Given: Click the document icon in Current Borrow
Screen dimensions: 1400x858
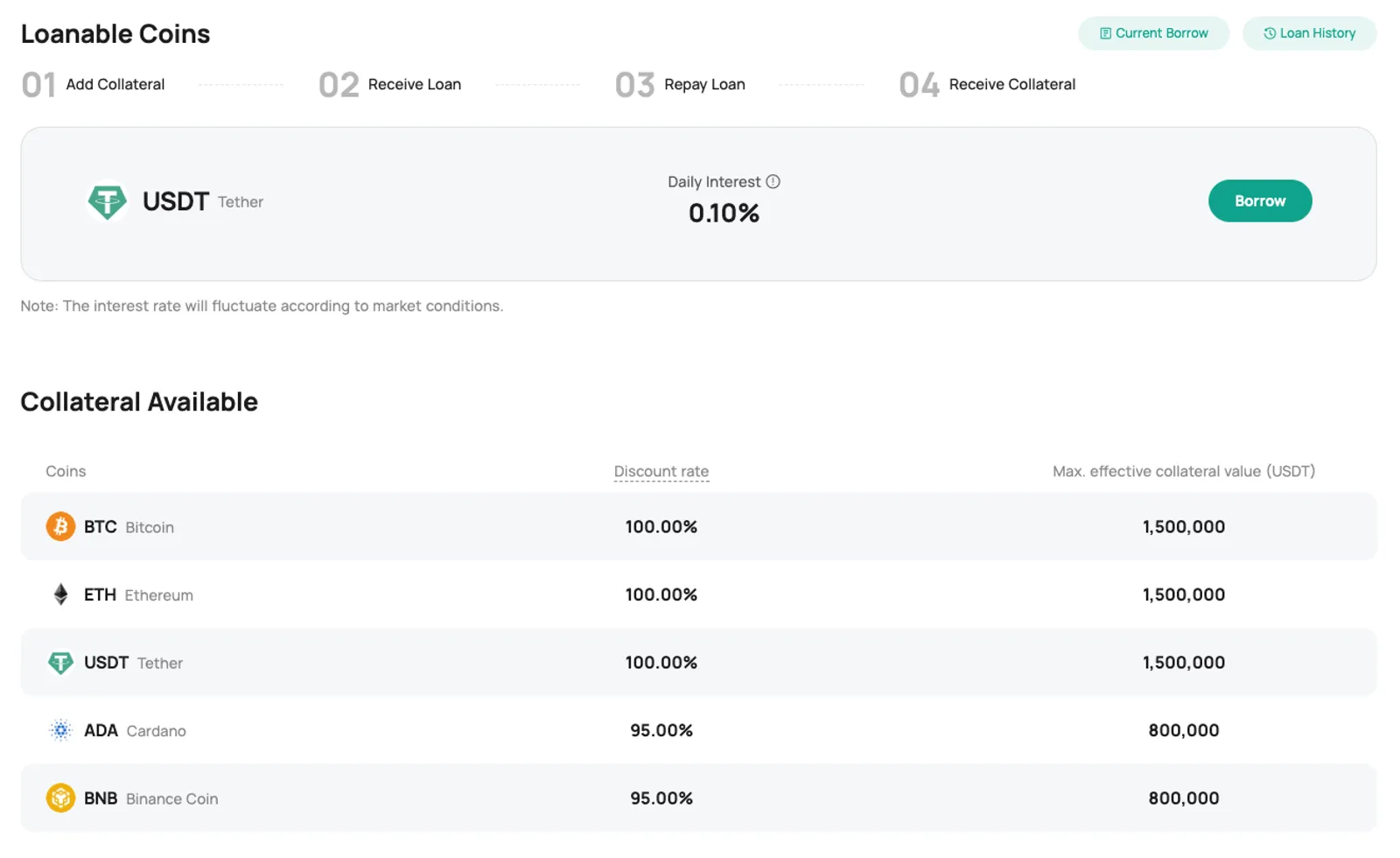Looking at the screenshot, I should pos(1106,33).
